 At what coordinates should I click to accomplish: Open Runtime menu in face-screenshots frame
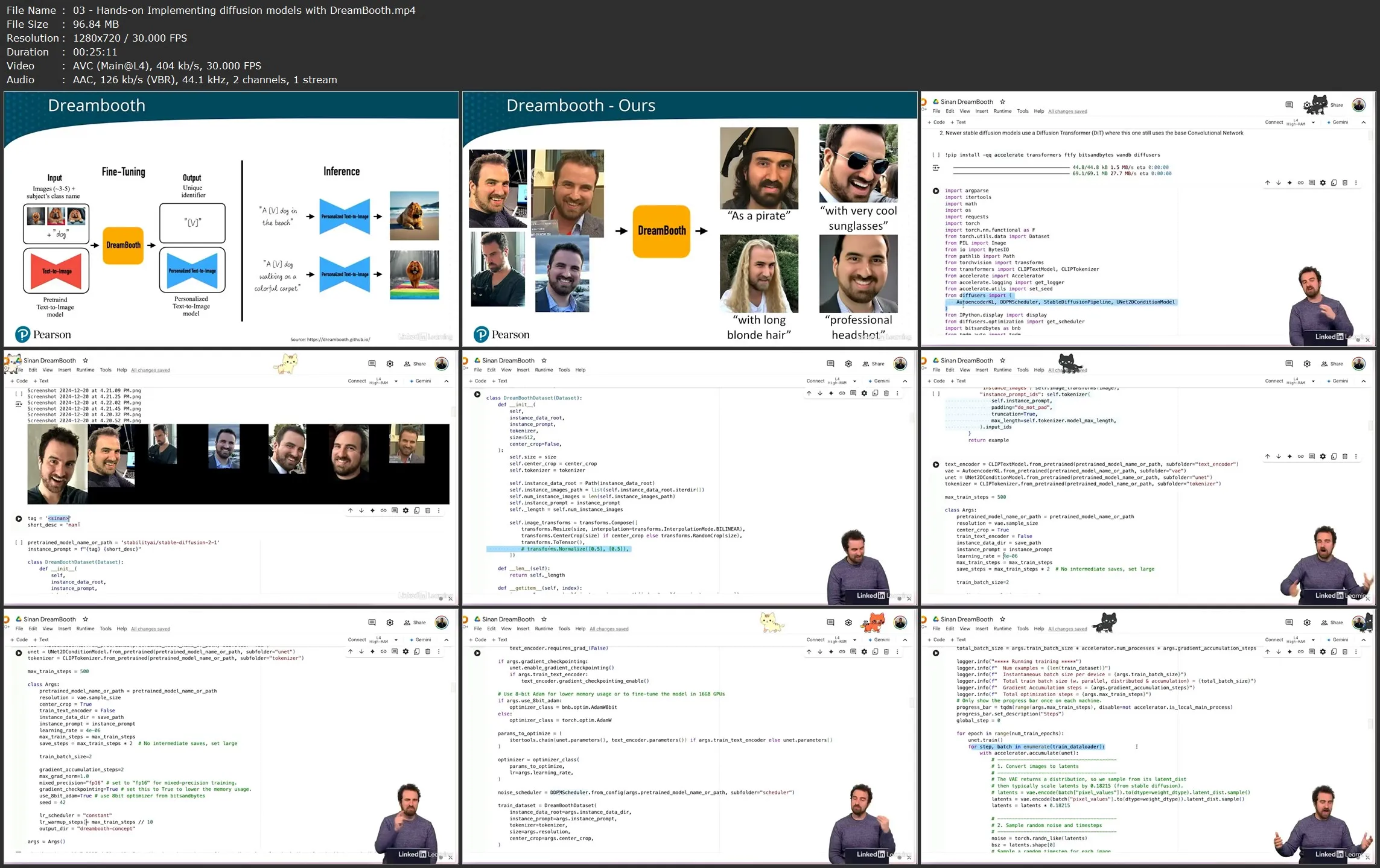coord(85,370)
